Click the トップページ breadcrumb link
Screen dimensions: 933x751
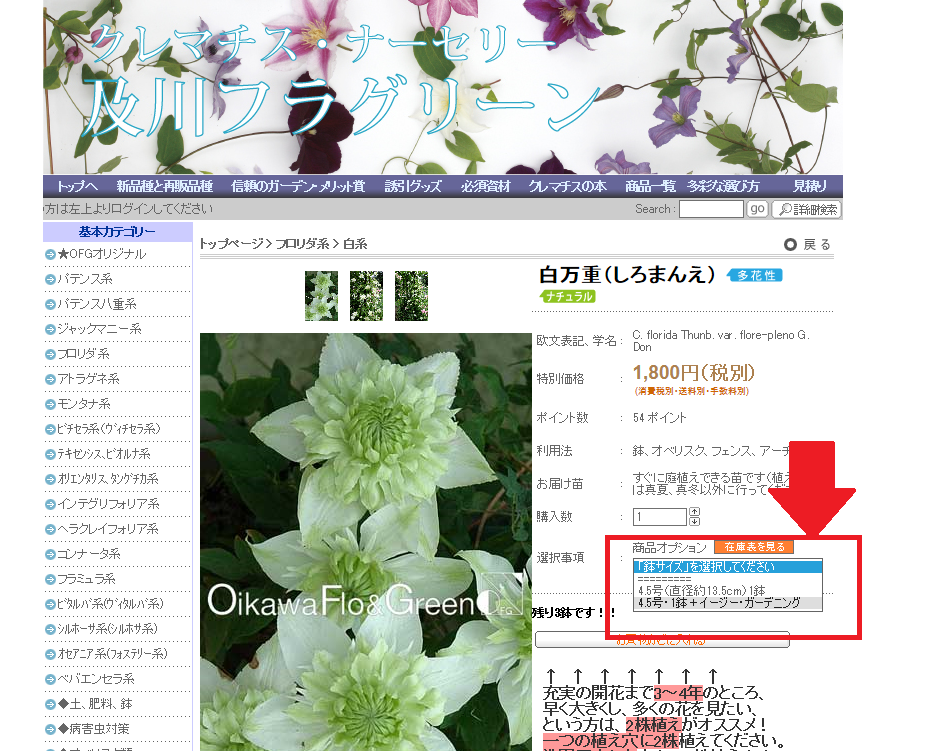tap(231, 243)
